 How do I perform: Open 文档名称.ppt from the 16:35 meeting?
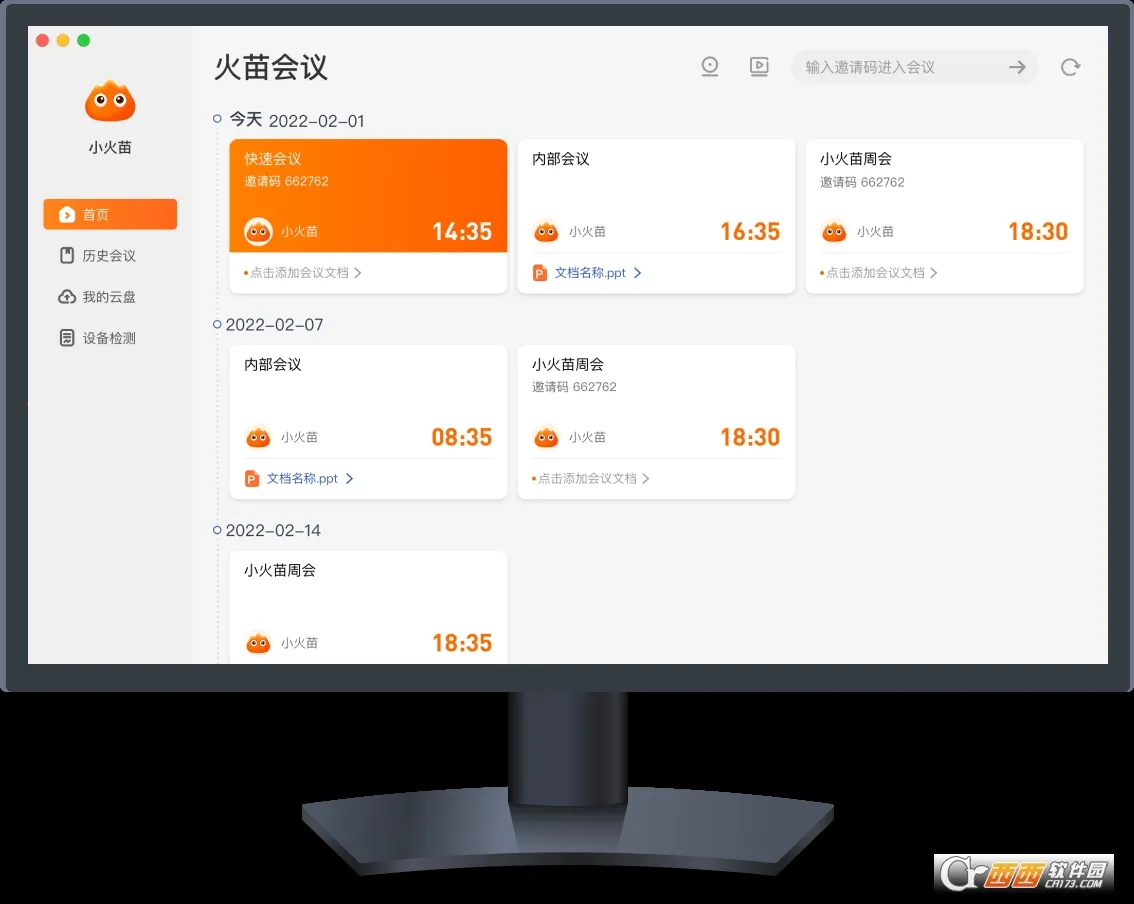[593, 272]
